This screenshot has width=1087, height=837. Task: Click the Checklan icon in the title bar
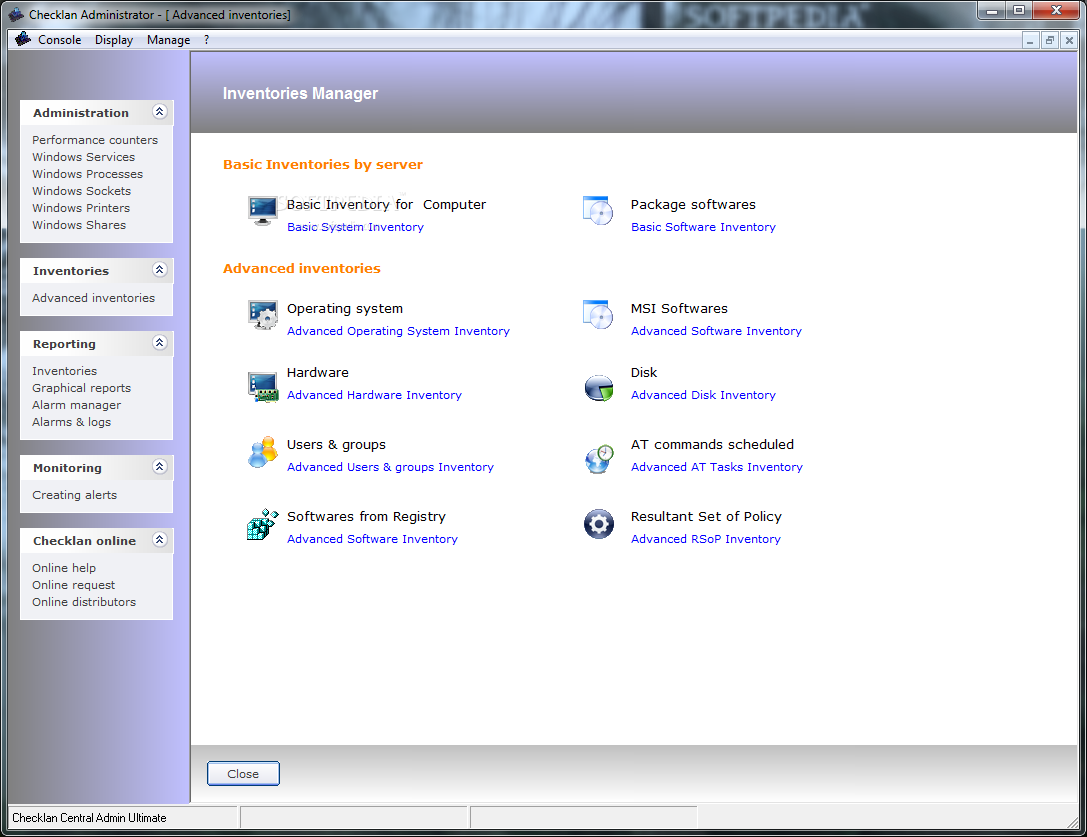pos(16,14)
